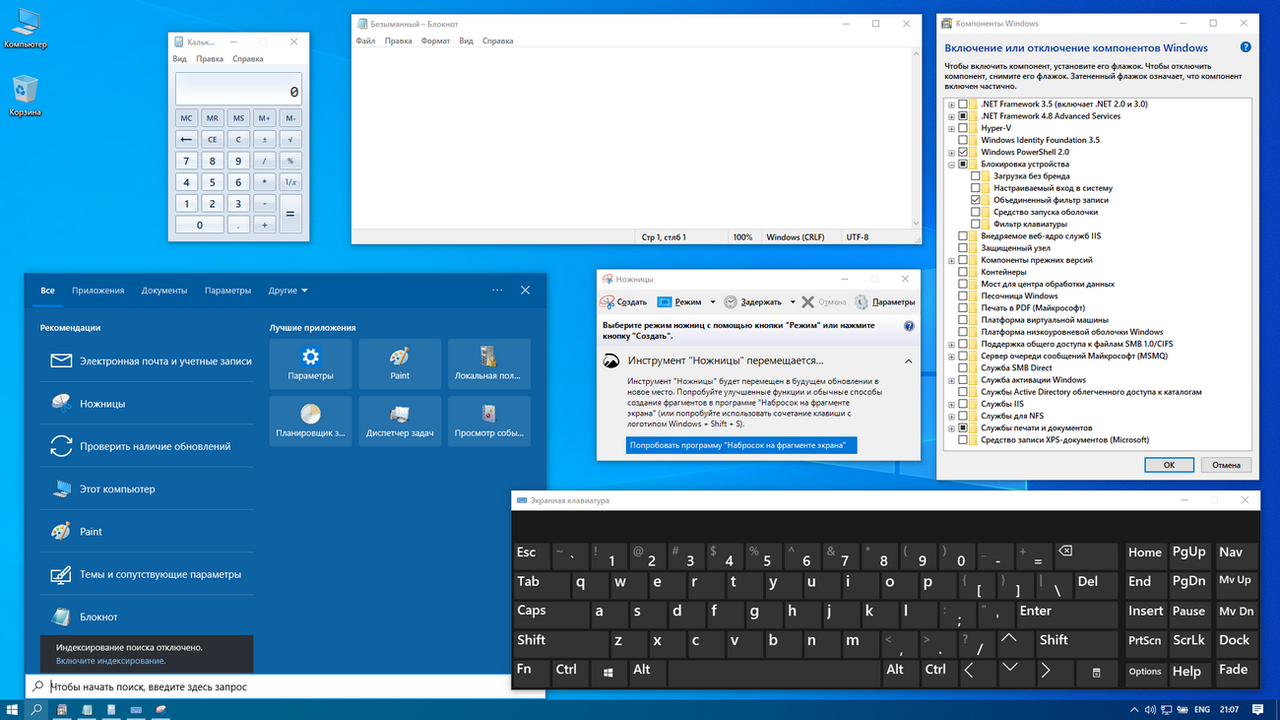
Task: Uncheck Объединенный фильтр записи checkbox
Action: [975, 200]
